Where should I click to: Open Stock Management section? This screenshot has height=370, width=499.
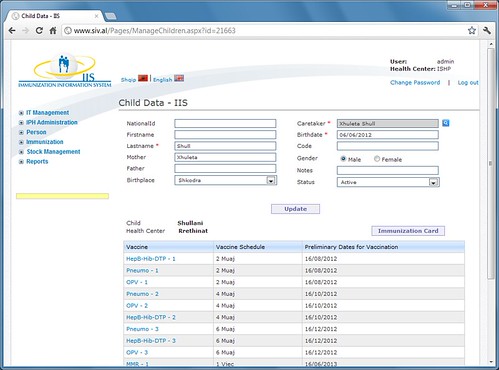53,152
